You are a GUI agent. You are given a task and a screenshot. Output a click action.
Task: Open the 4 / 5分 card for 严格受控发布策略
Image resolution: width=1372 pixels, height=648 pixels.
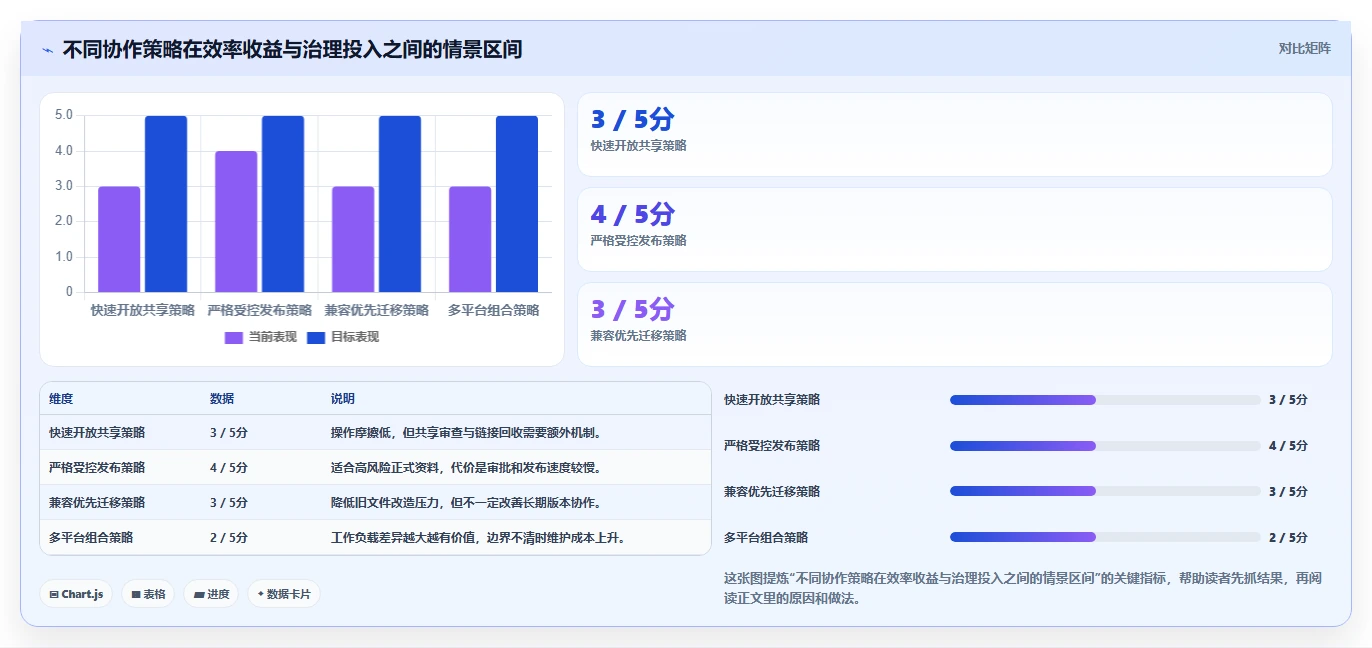point(955,229)
